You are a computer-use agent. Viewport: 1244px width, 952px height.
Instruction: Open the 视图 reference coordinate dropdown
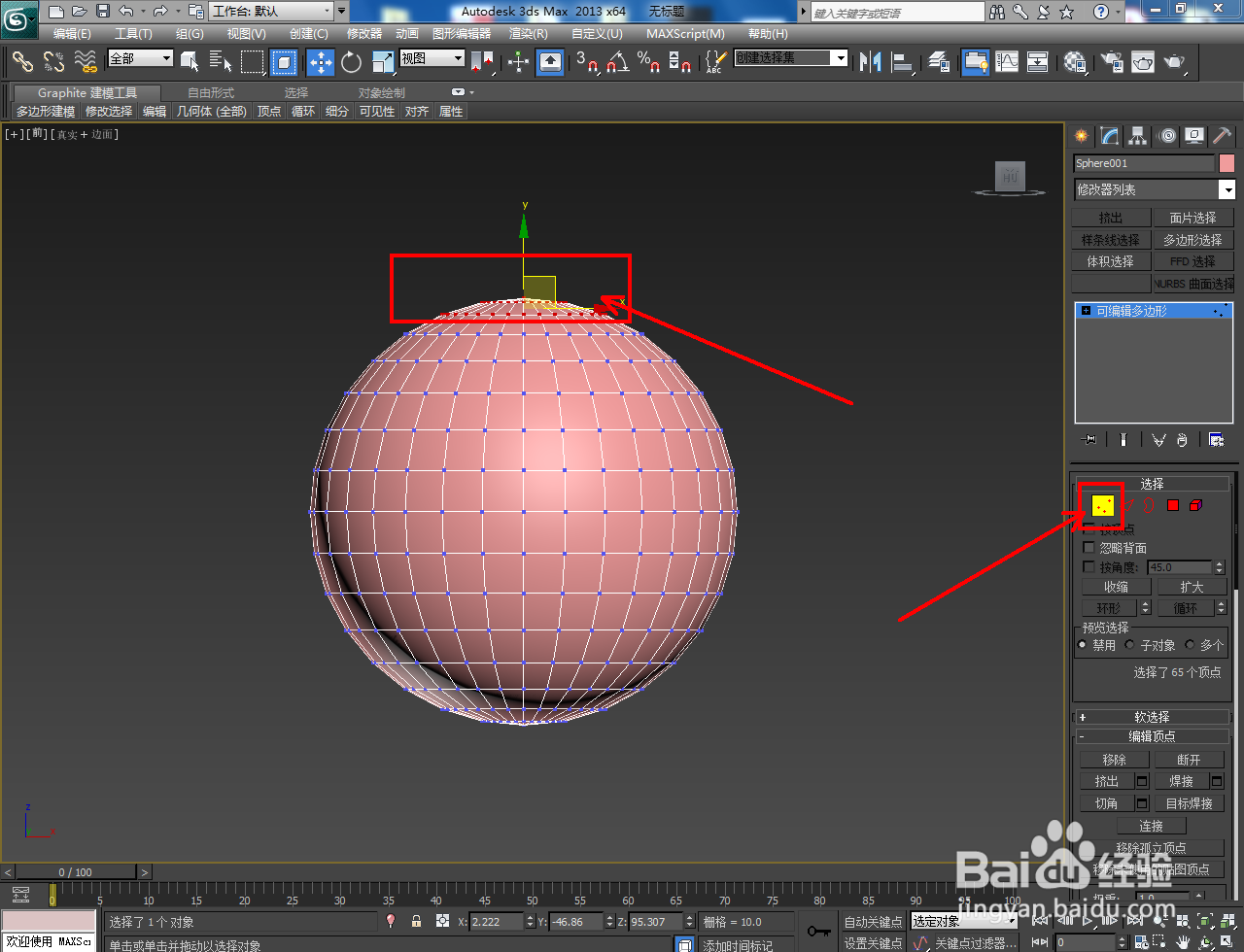(432, 58)
